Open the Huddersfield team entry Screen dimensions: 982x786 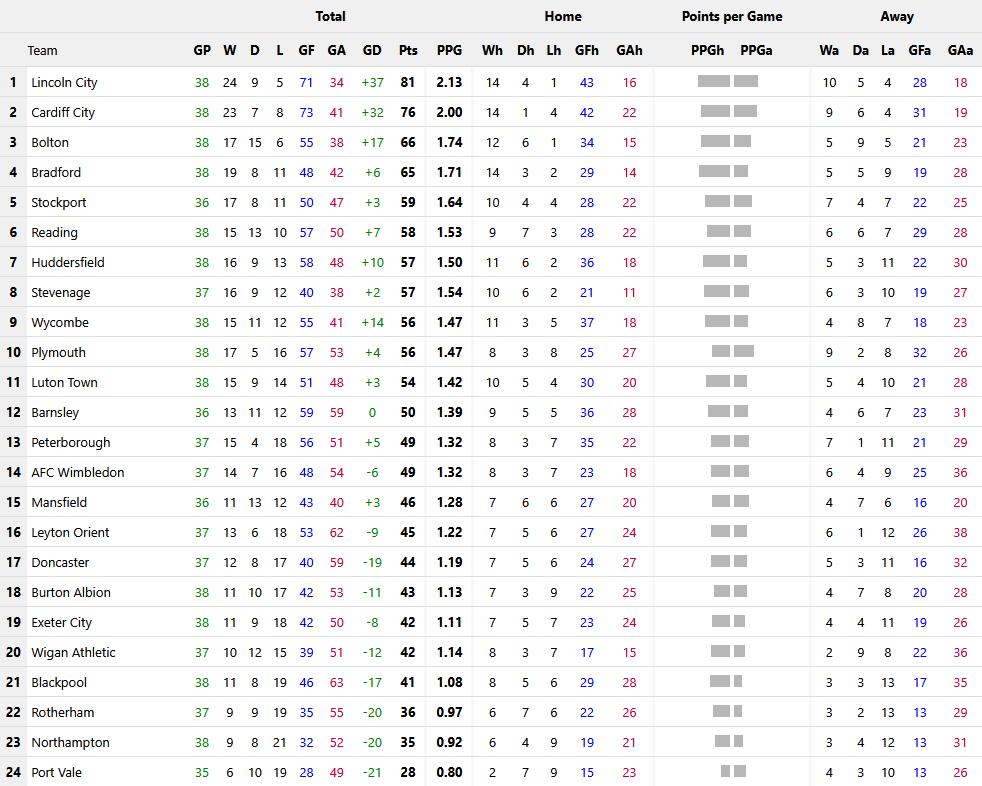[67, 263]
